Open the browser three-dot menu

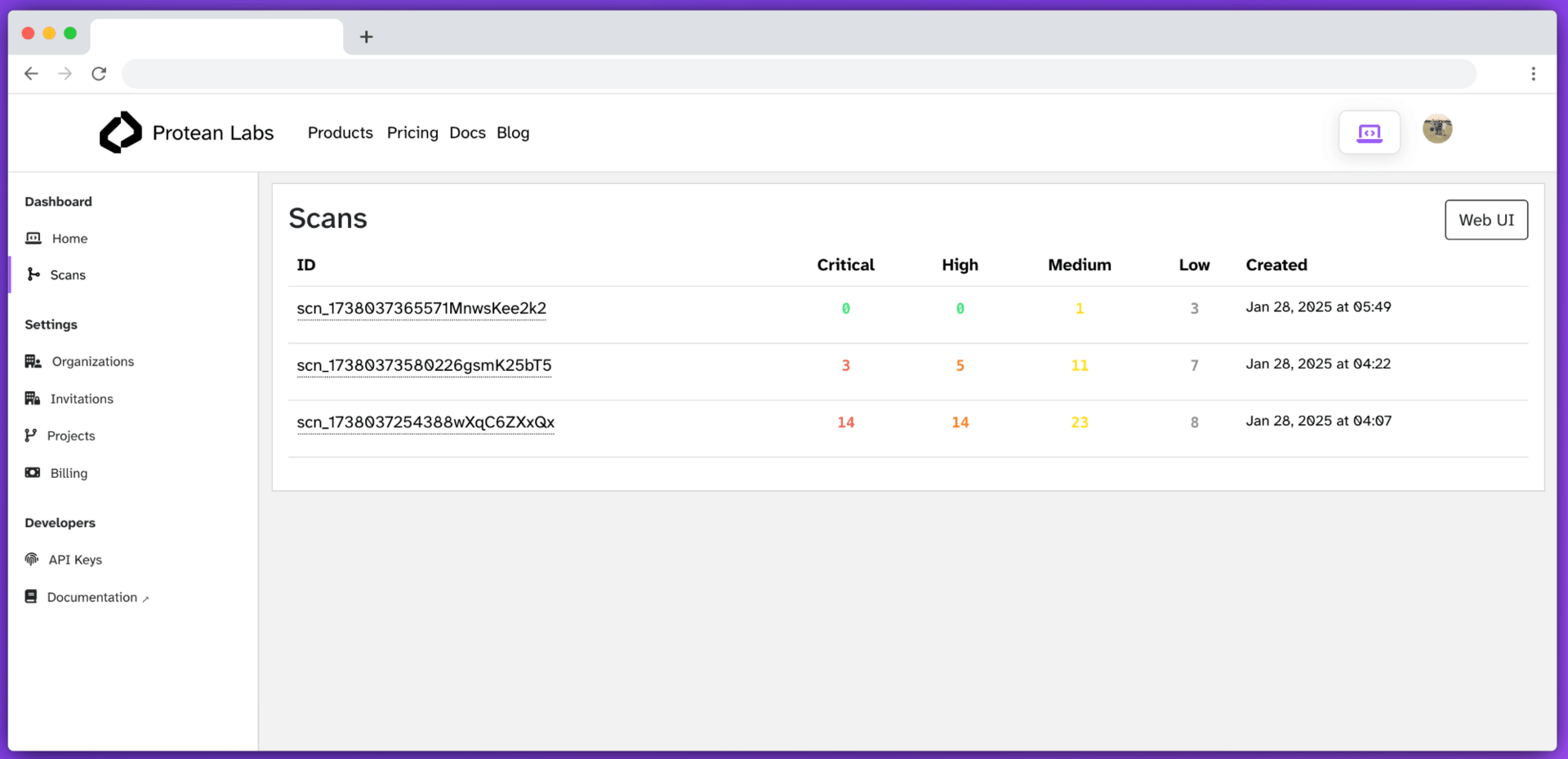(1534, 74)
